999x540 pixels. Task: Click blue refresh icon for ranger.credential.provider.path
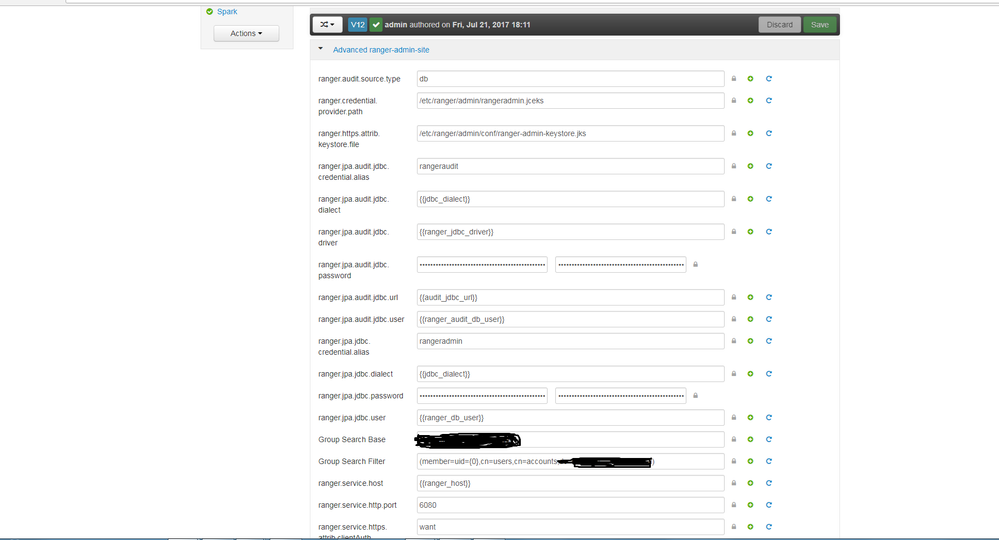(769, 101)
